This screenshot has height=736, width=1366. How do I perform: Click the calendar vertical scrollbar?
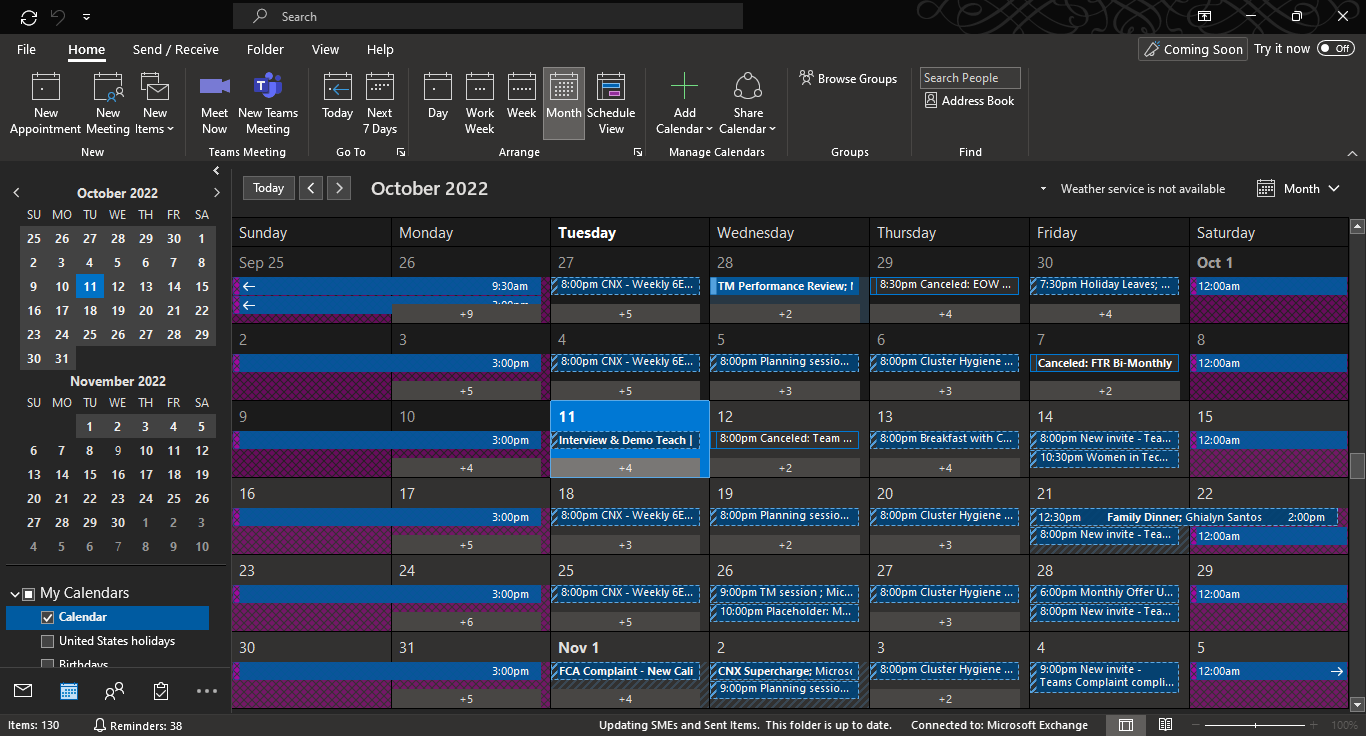(1357, 466)
